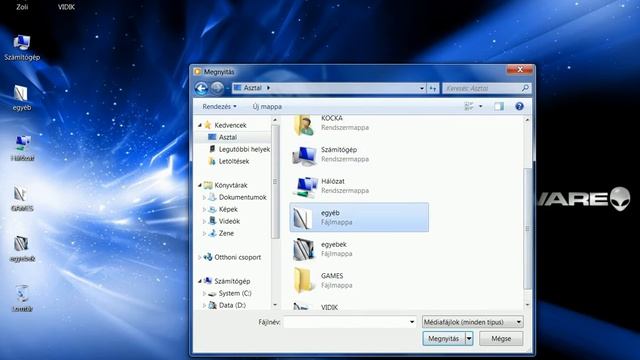This screenshot has height=360, width=640.
Task: Expand the Asztal breadcrumb arrow
Action: [x=268, y=88]
